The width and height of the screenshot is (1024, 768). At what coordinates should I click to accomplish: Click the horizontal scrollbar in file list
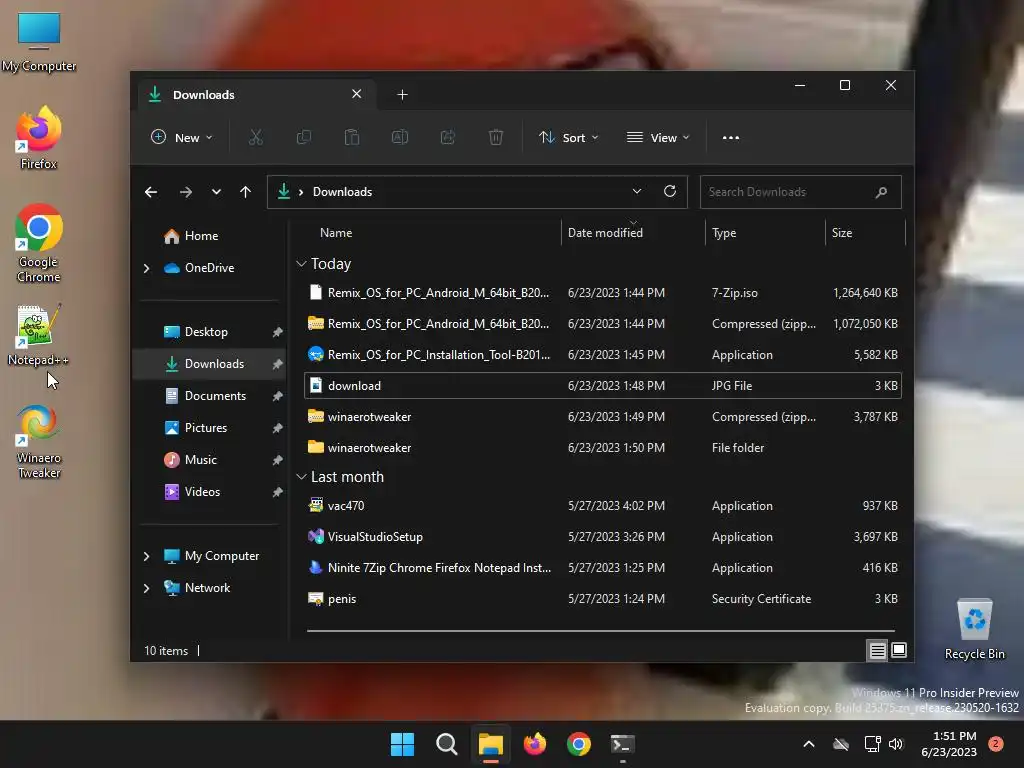pyautogui.click(x=601, y=631)
